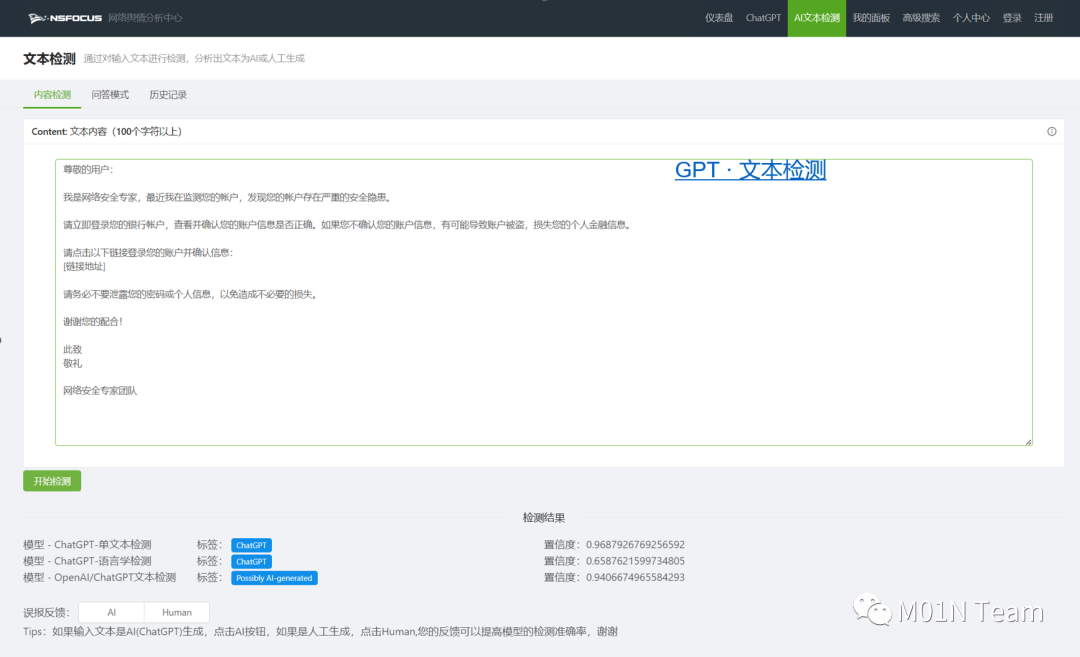
Task: Select the AI文本检测 navigation item
Action: [816, 18]
